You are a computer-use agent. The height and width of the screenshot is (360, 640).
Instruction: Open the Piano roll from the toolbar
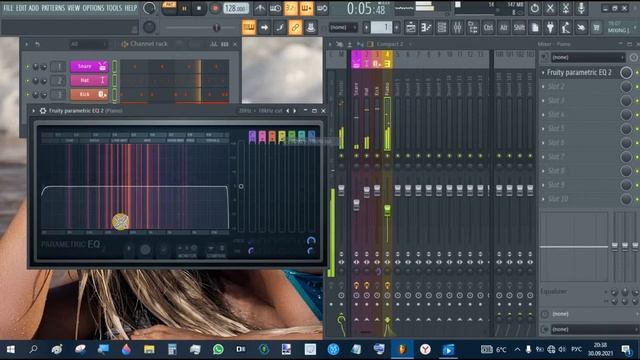(x=426, y=28)
